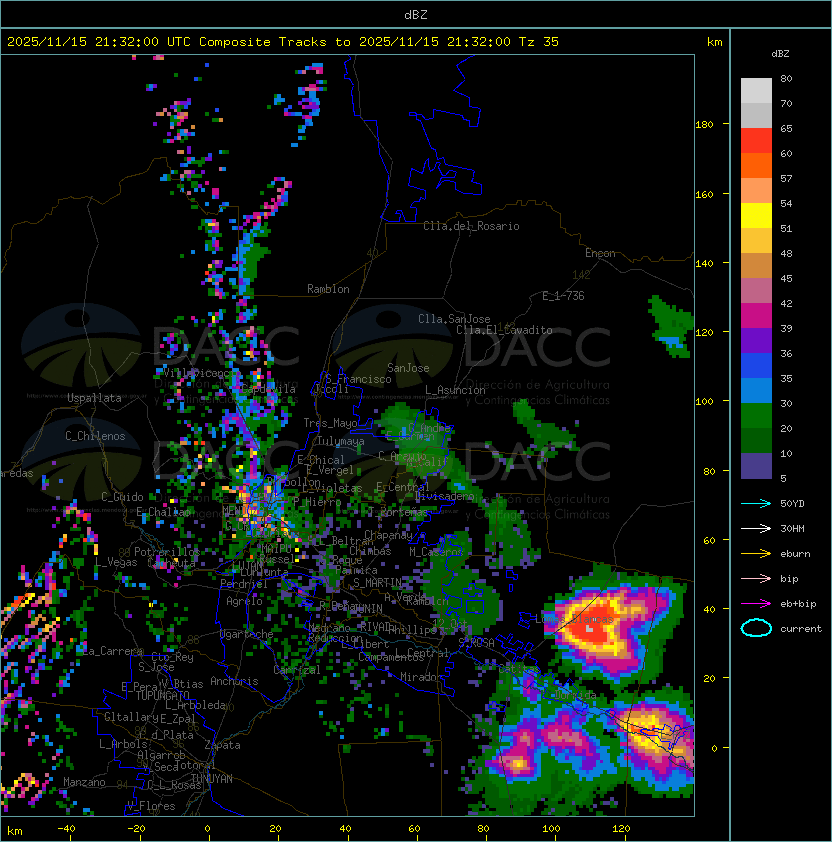Click the Manzano place label
This screenshot has height=842, width=832.
click(84, 782)
